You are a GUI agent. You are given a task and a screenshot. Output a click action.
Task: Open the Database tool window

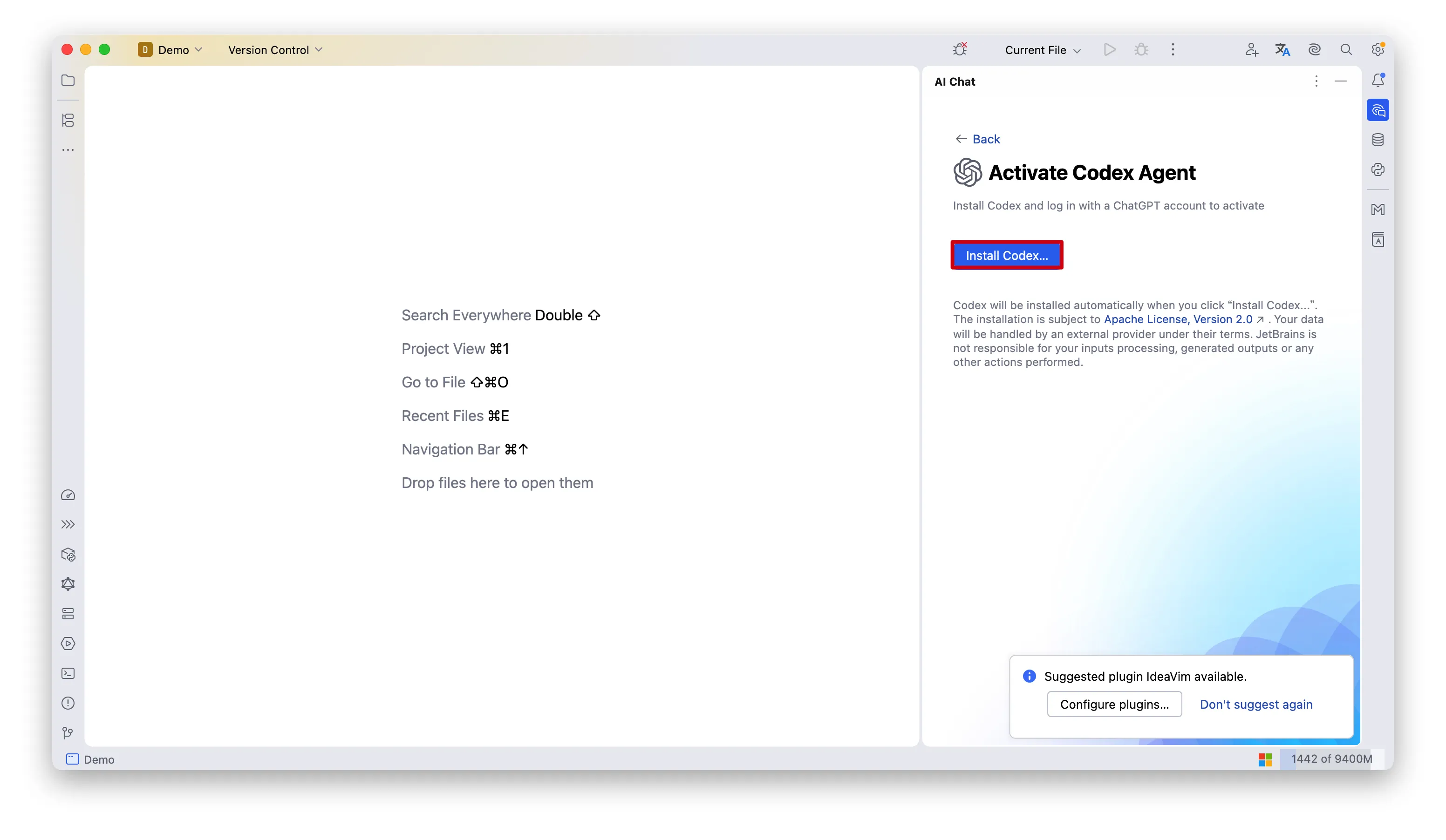point(1378,140)
